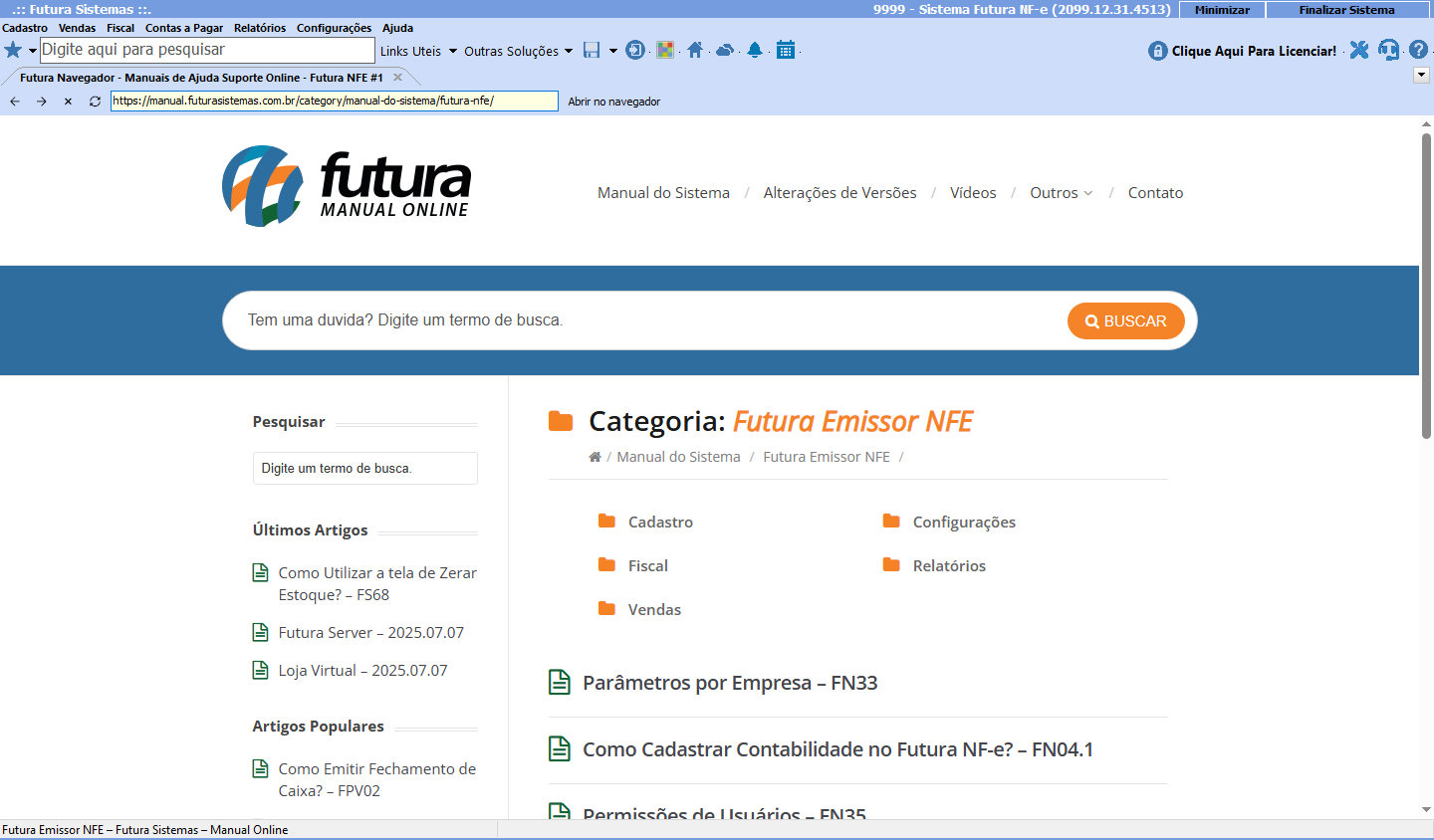Open Contato in the site navigation
This screenshot has height=840, width=1434.
(1155, 193)
